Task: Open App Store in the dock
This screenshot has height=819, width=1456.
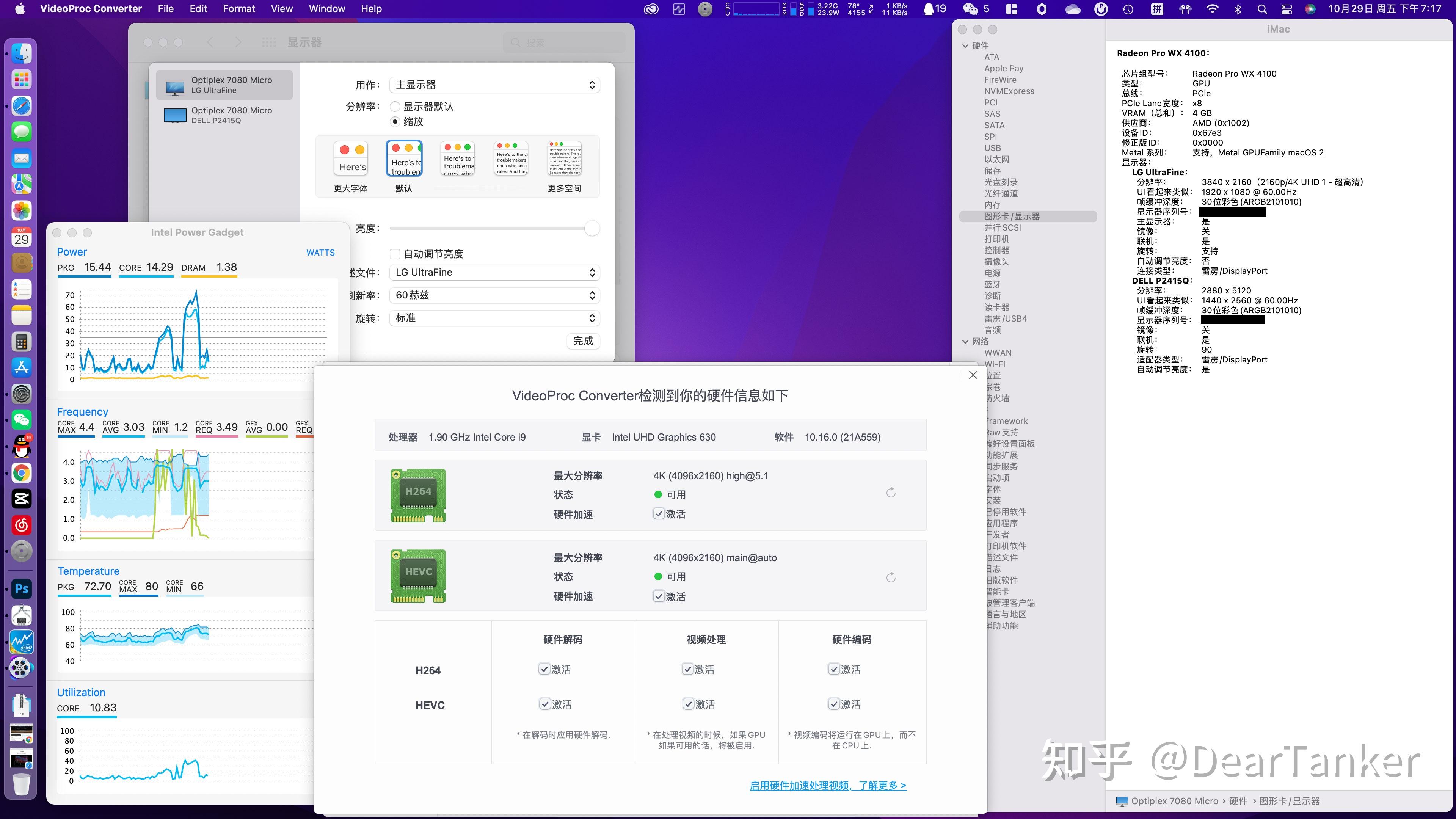Action: 22,368
